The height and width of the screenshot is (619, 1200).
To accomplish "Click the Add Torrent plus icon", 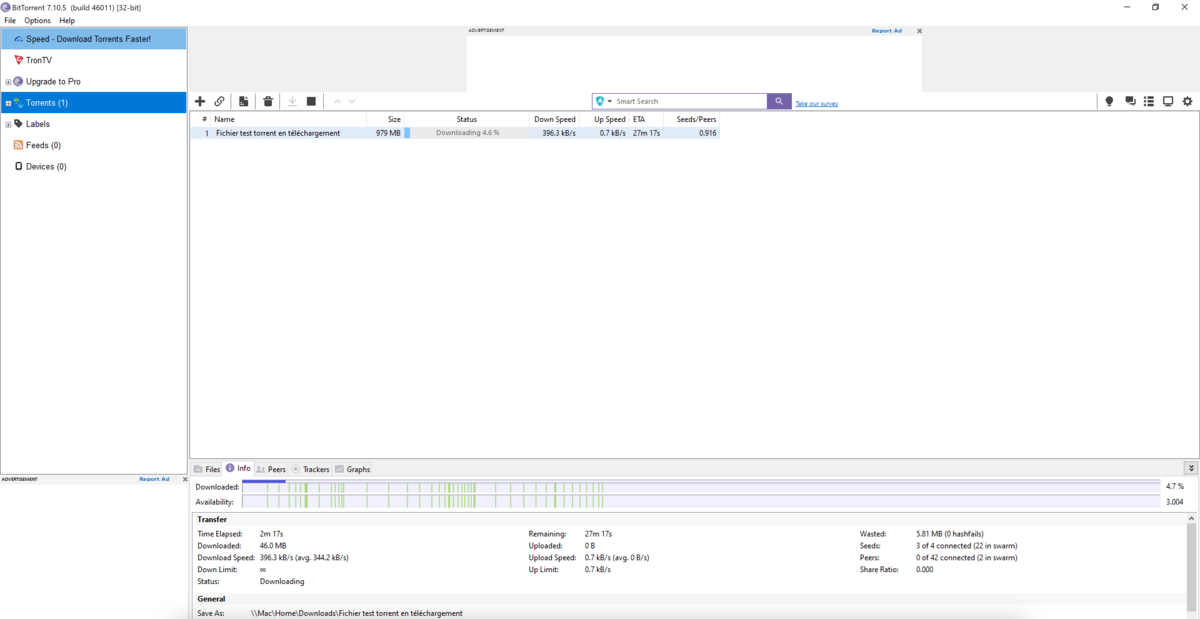I will pyautogui.click(x=200, y=101).
